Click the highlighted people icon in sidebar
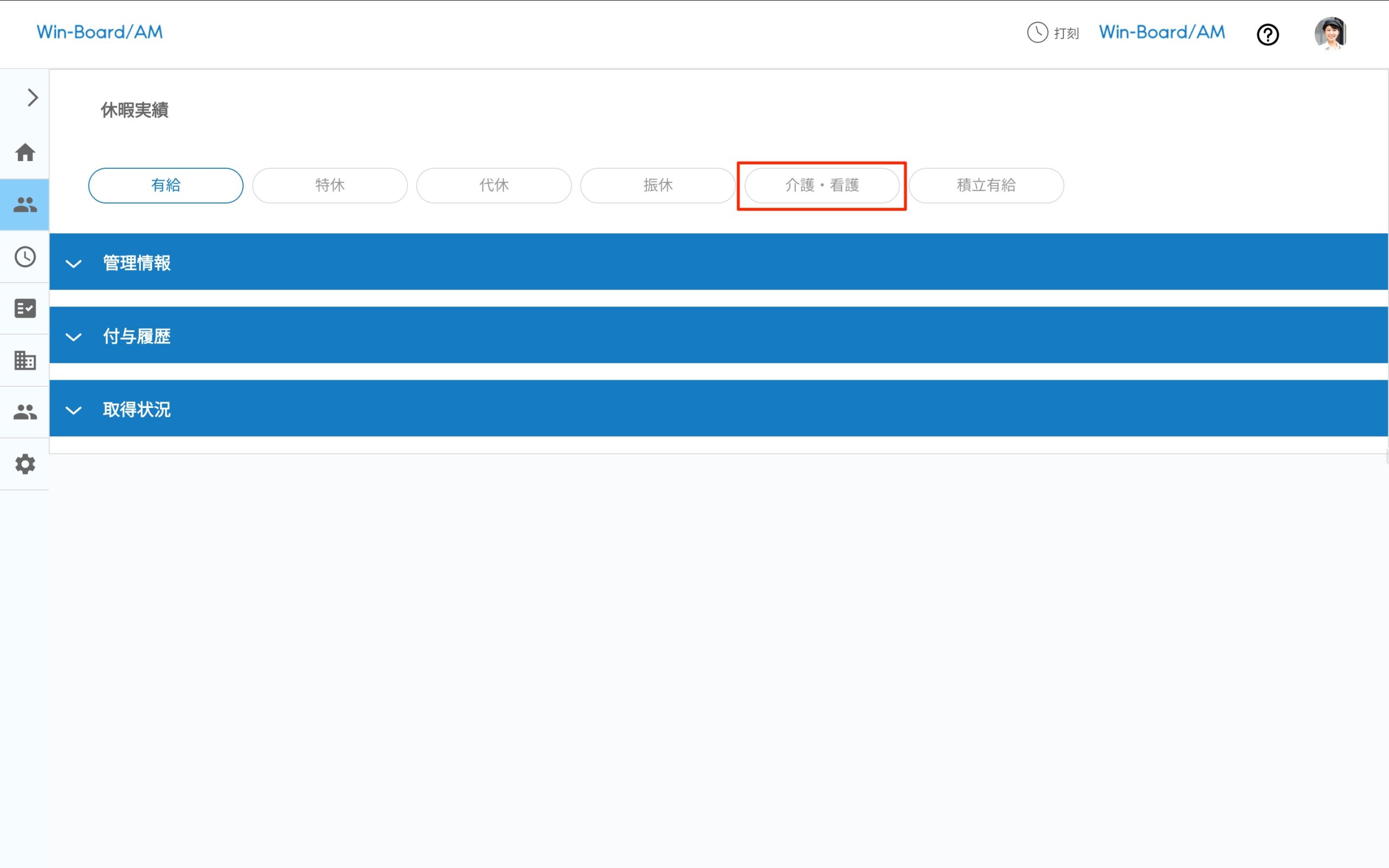The width and height of the screenshot is (1389, 868). point(24,205)
